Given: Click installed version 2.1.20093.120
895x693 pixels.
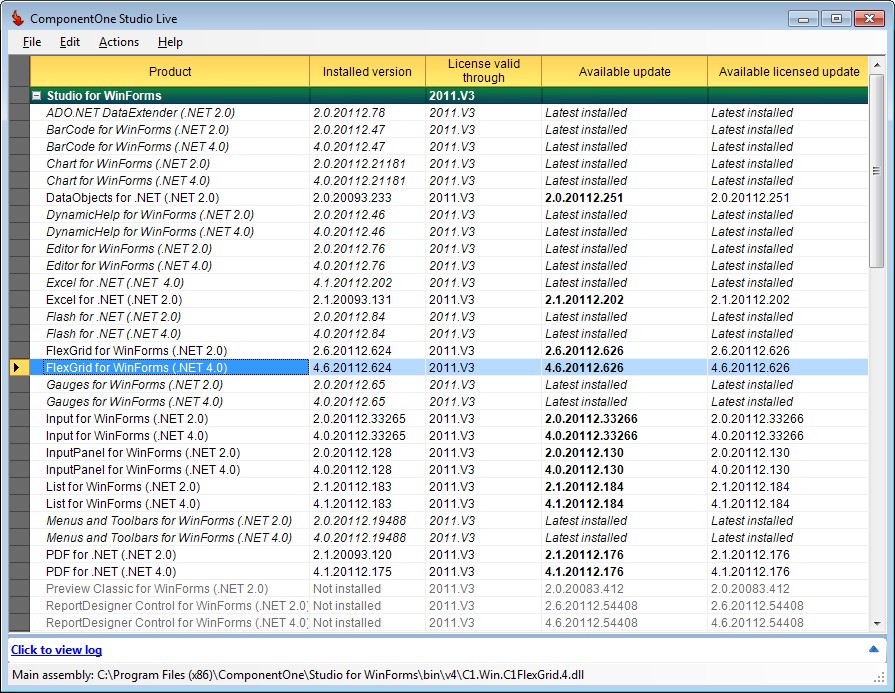Looking at the screenshot, I should tap(352, 555).
